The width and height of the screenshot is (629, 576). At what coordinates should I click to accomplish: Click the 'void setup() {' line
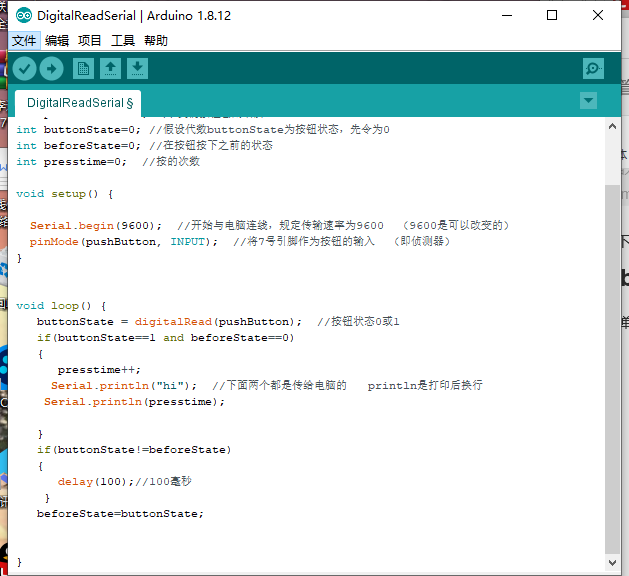coord(65,194)
